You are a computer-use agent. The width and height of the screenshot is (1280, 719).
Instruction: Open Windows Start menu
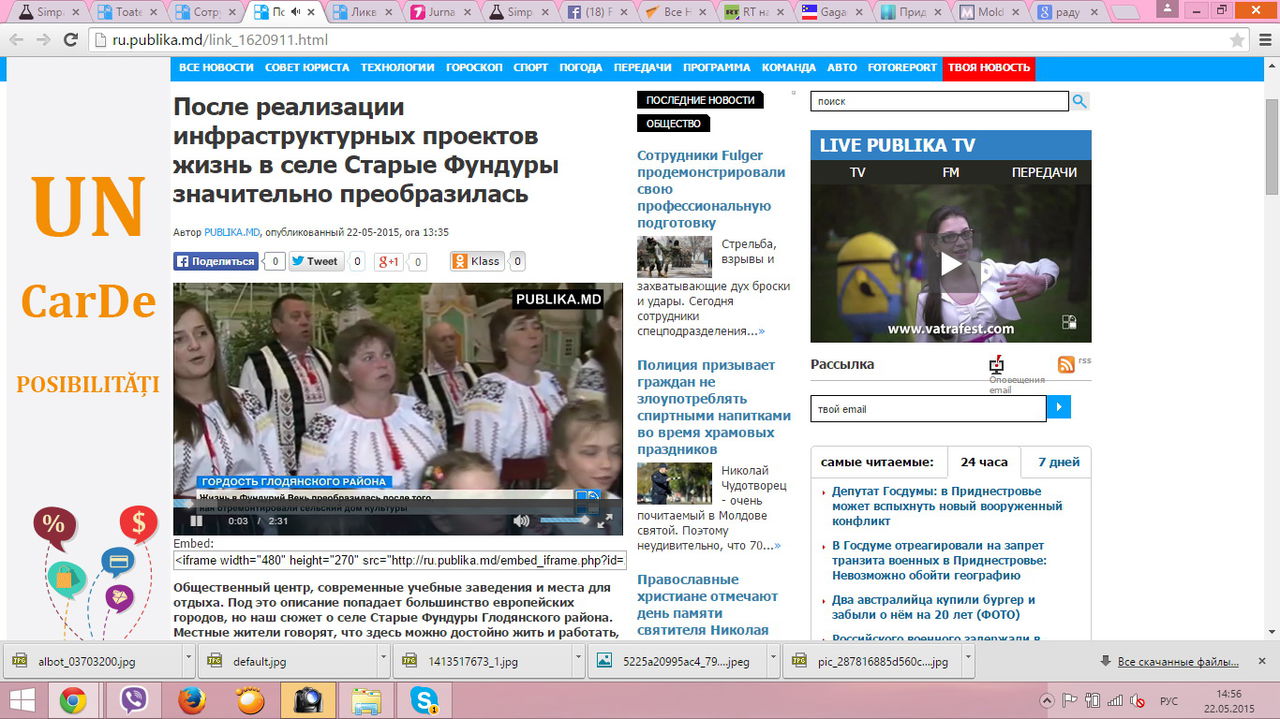pos(22,700)
